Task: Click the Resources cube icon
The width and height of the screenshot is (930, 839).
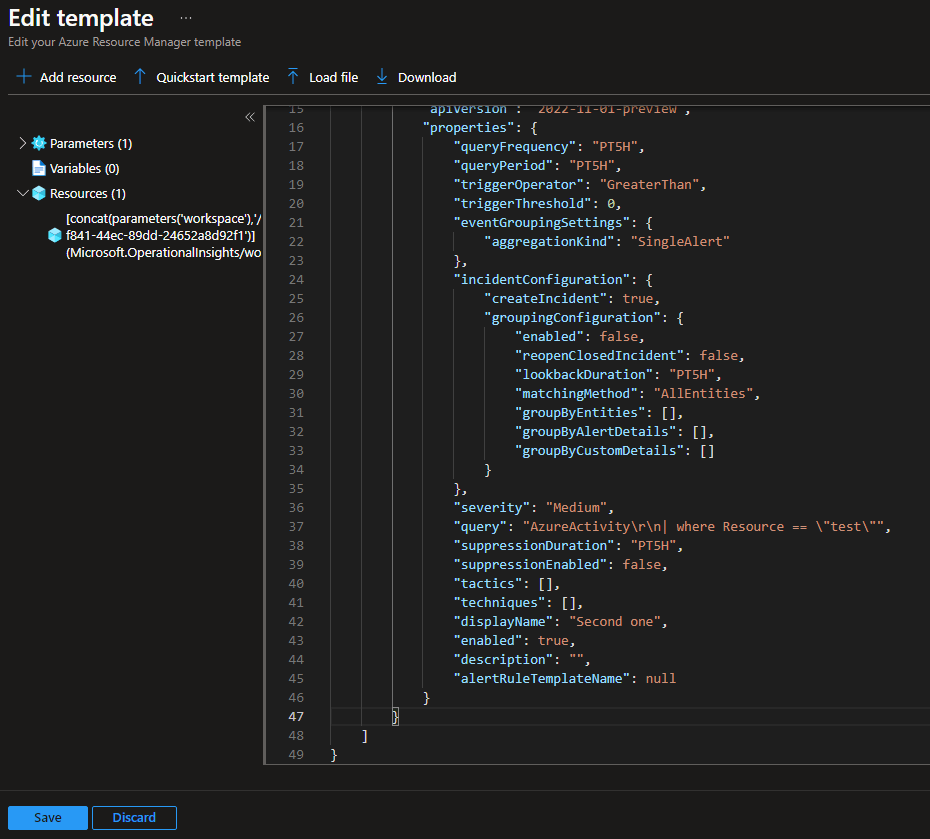Action: (39, 194)
